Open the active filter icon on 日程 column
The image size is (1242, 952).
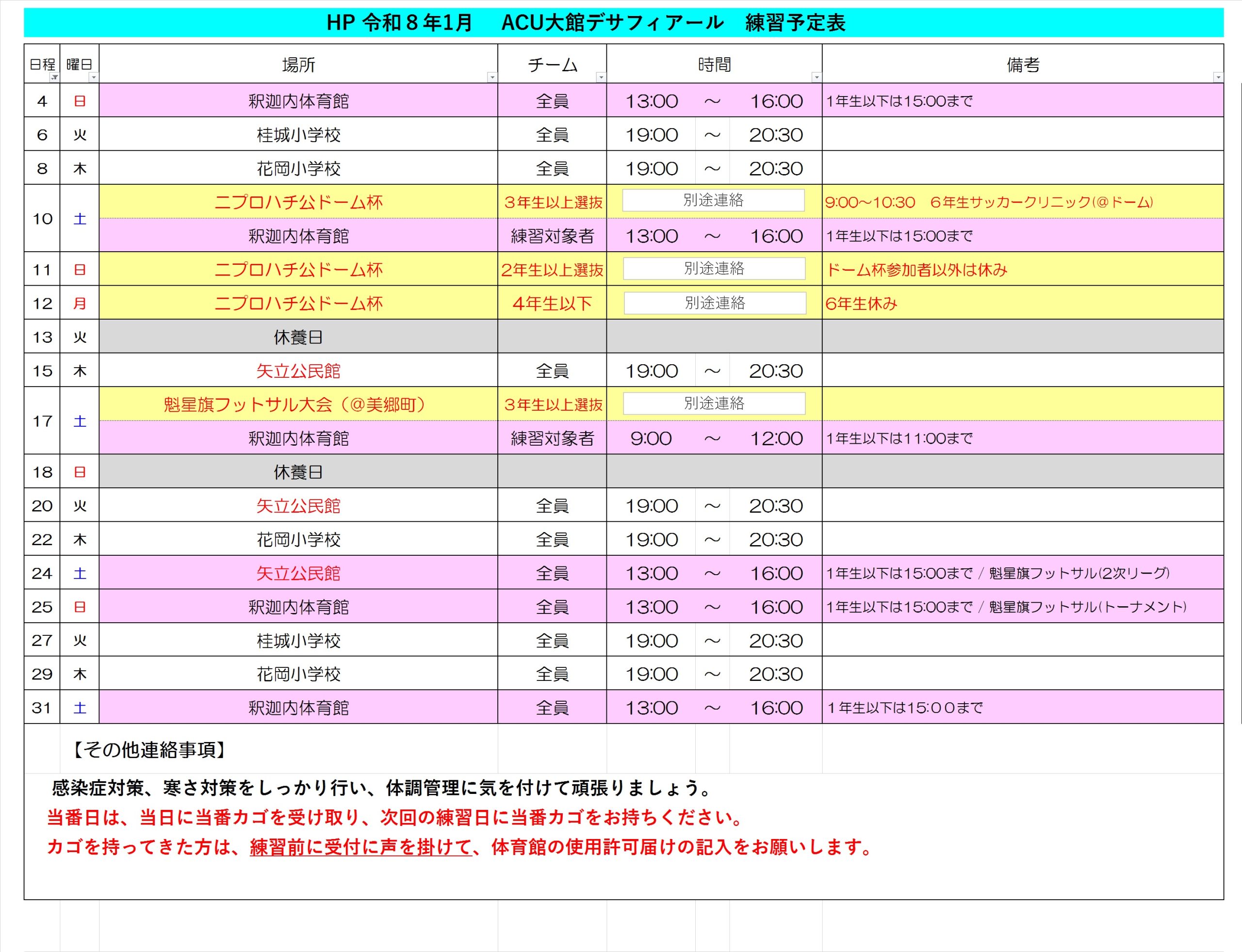pyautogui.click(x=54, y=78)
